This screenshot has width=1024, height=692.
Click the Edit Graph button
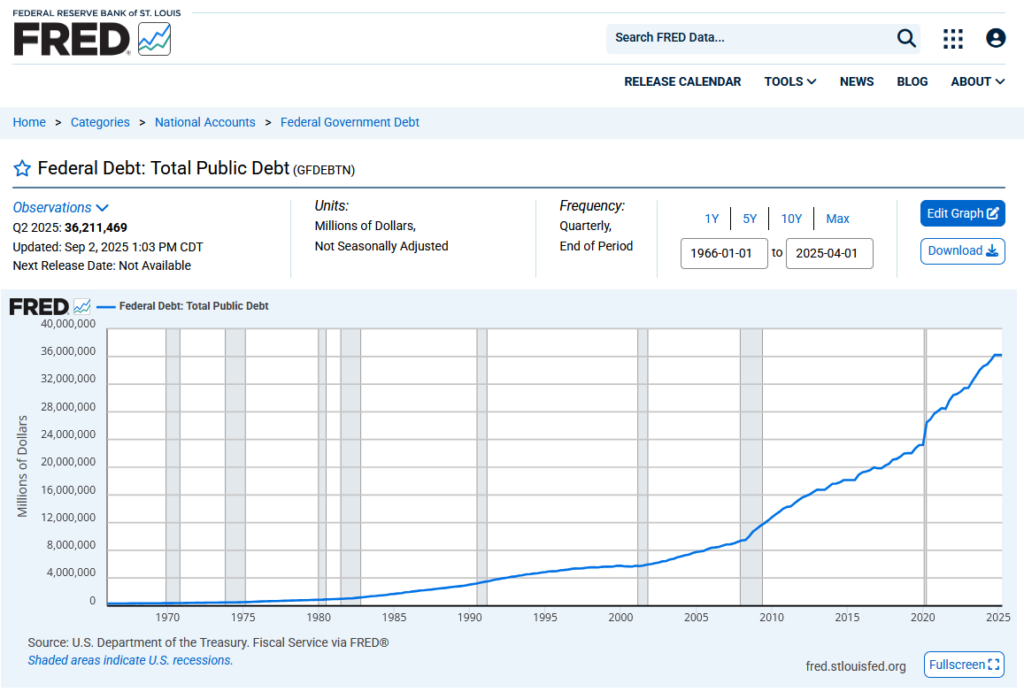tap(963, 213)
